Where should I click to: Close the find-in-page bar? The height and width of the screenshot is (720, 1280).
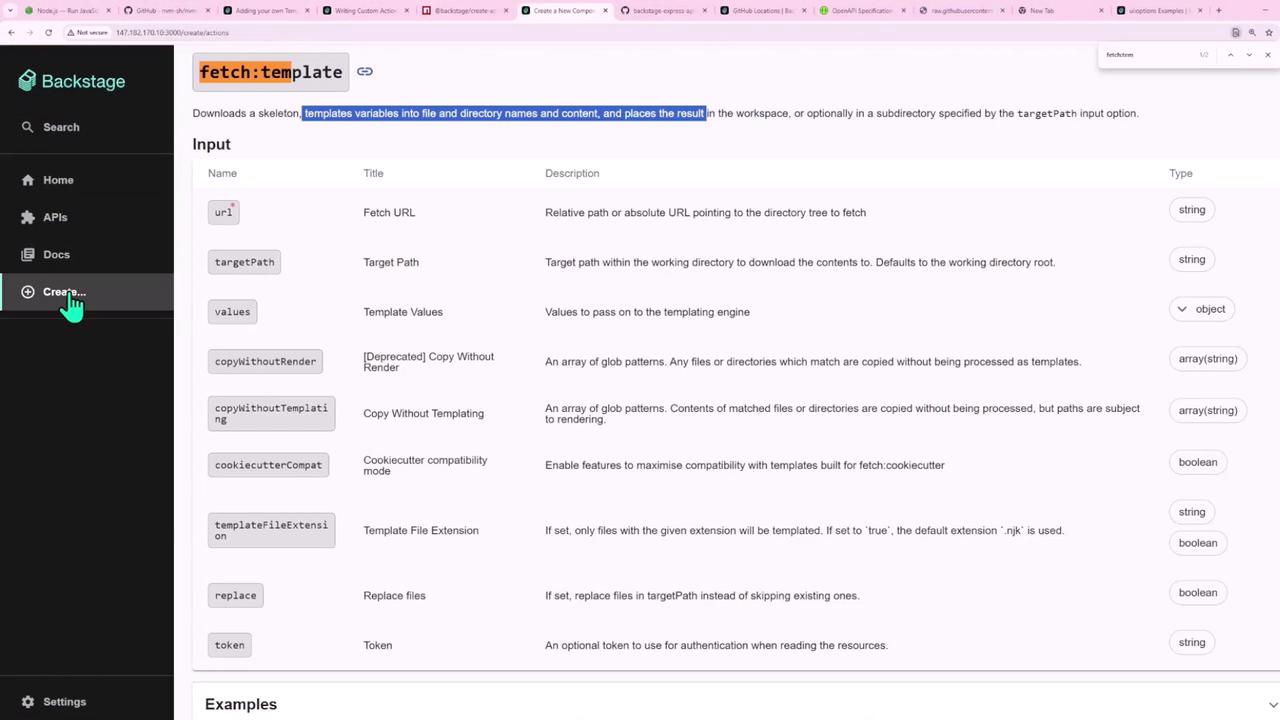[x=1268, y=55]
